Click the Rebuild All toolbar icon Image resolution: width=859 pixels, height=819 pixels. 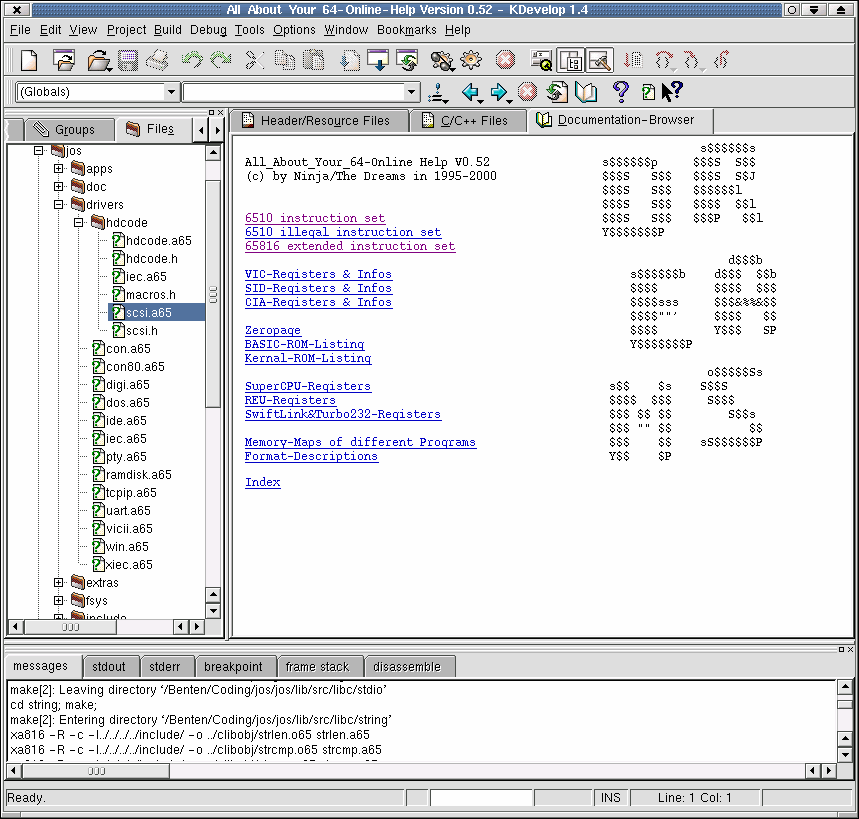[407, 60]
